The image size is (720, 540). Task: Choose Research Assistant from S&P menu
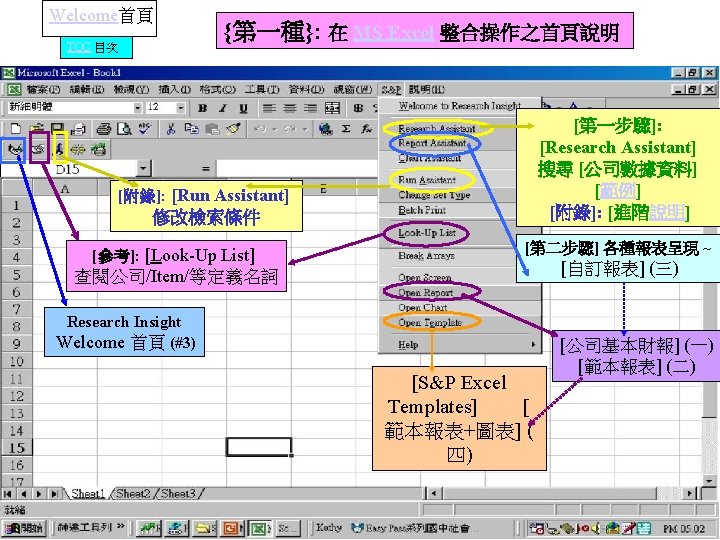[436, 128]
